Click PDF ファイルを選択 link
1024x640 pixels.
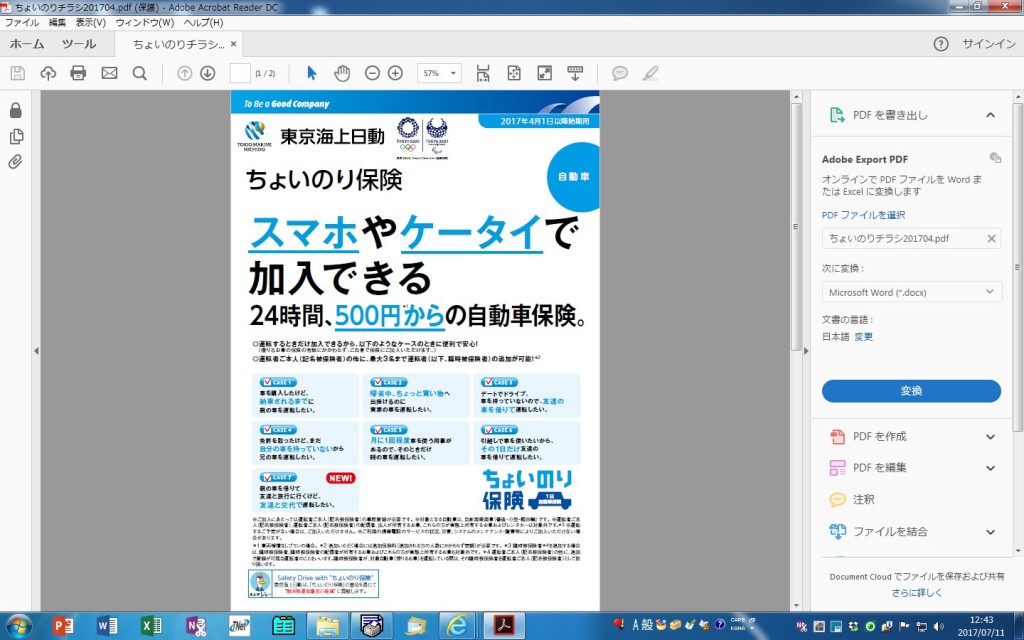coord(863,215)
